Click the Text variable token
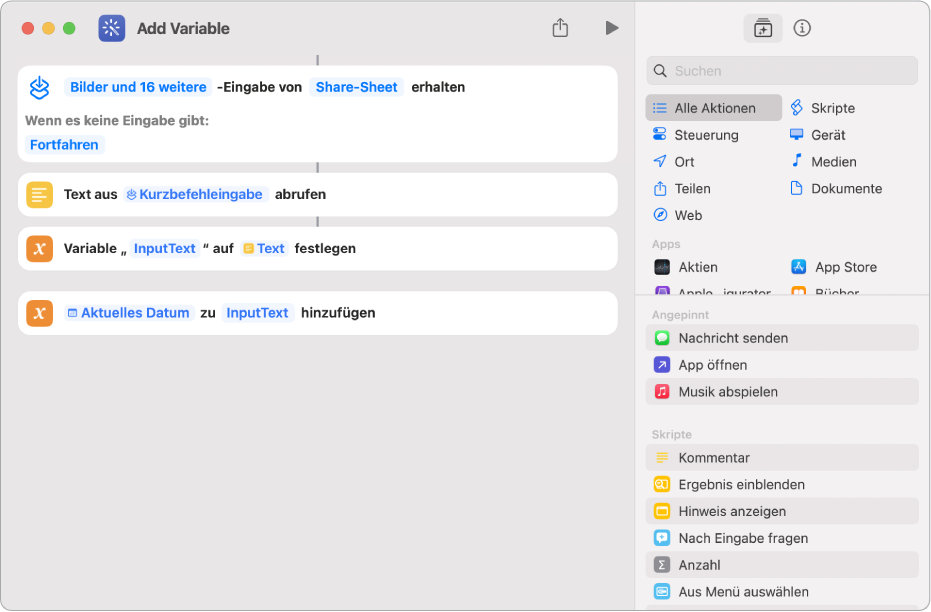931x612 pixels. click(x=264, y=249)
